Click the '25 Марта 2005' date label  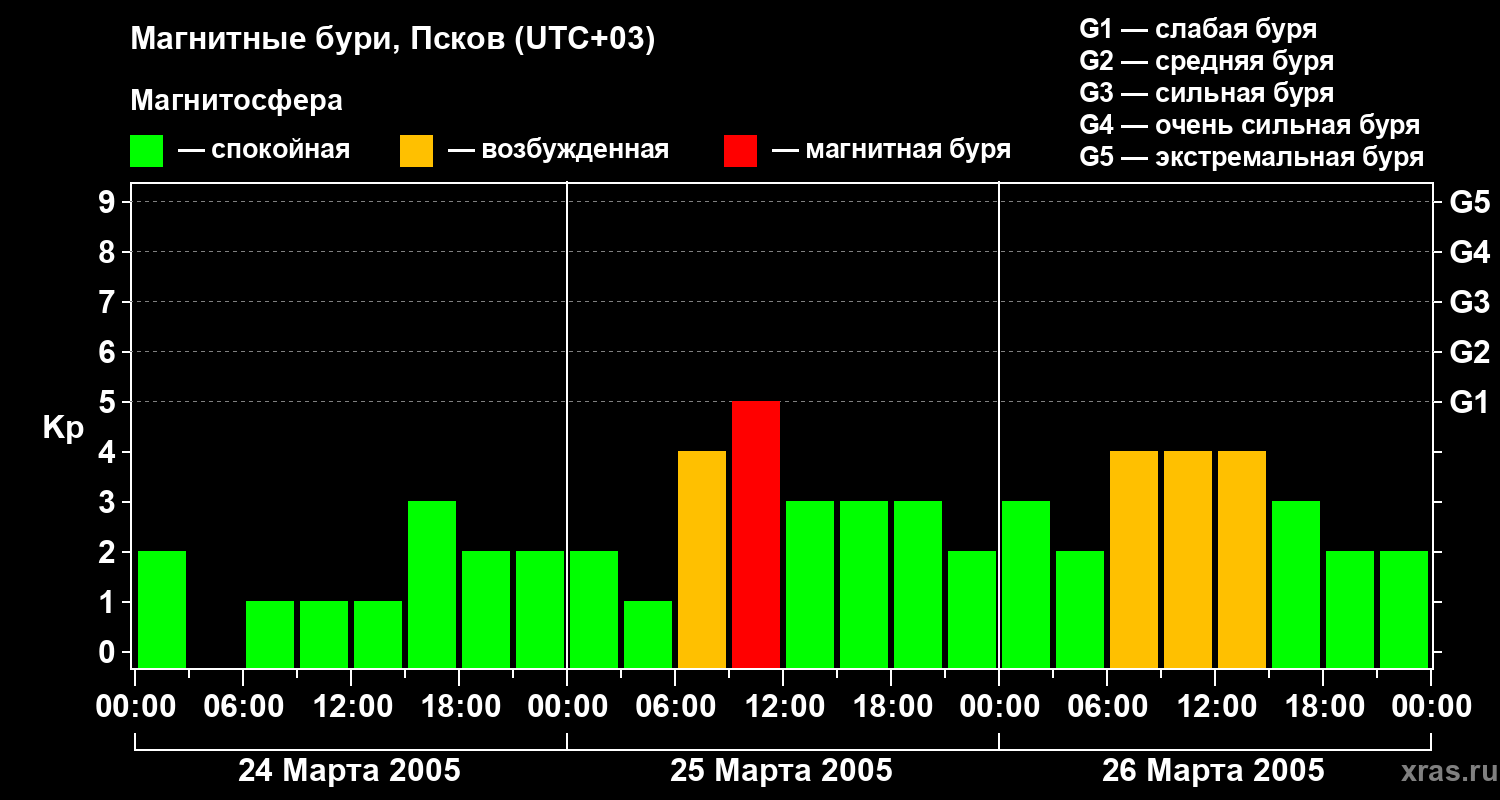(781, 770)
